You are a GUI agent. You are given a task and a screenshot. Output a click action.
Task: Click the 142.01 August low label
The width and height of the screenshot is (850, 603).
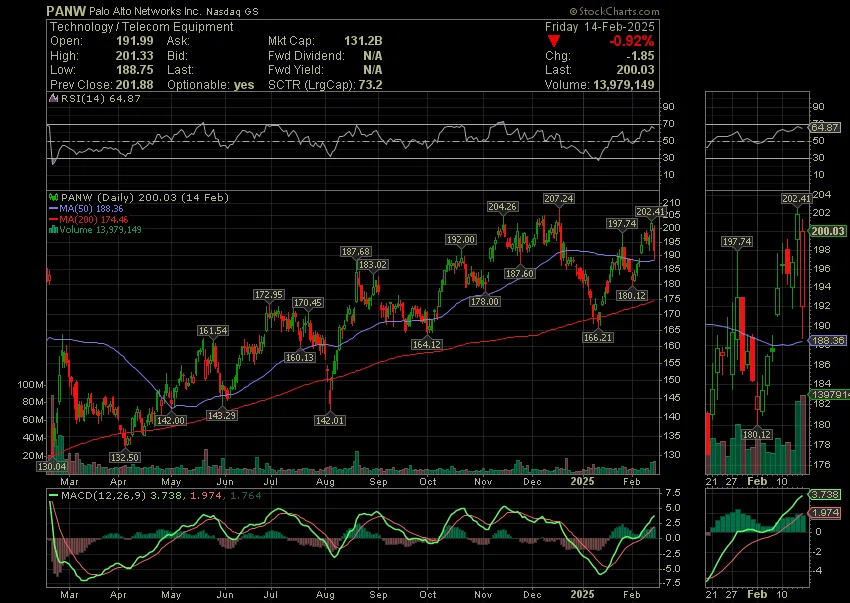pyautogui.click(x=330, y=420)
